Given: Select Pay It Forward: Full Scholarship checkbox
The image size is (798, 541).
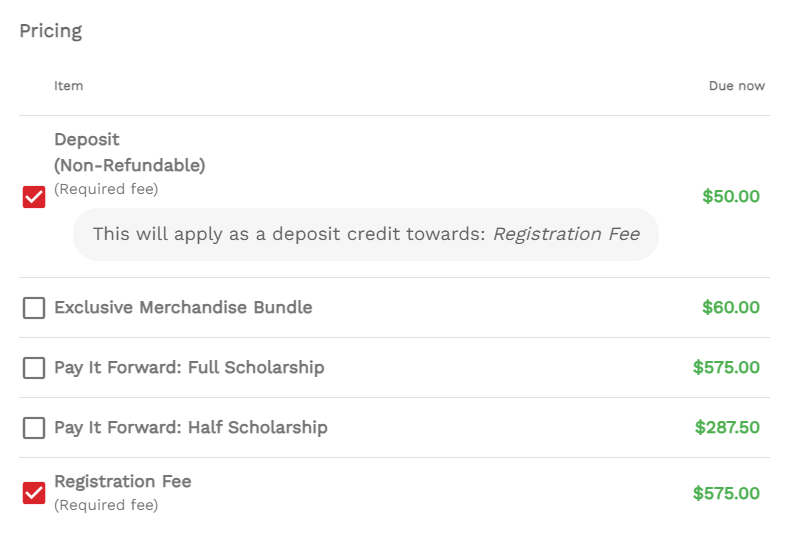Looking at the screenshot, I should [x=34, y=368].
